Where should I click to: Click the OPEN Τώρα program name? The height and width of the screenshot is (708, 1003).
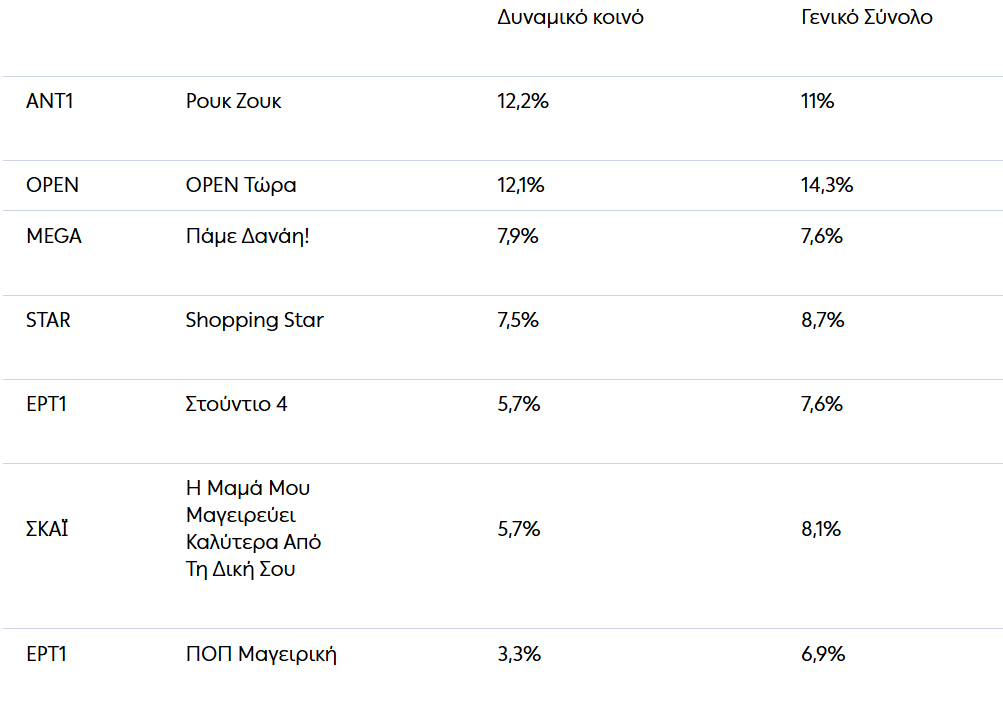(241, 185)
